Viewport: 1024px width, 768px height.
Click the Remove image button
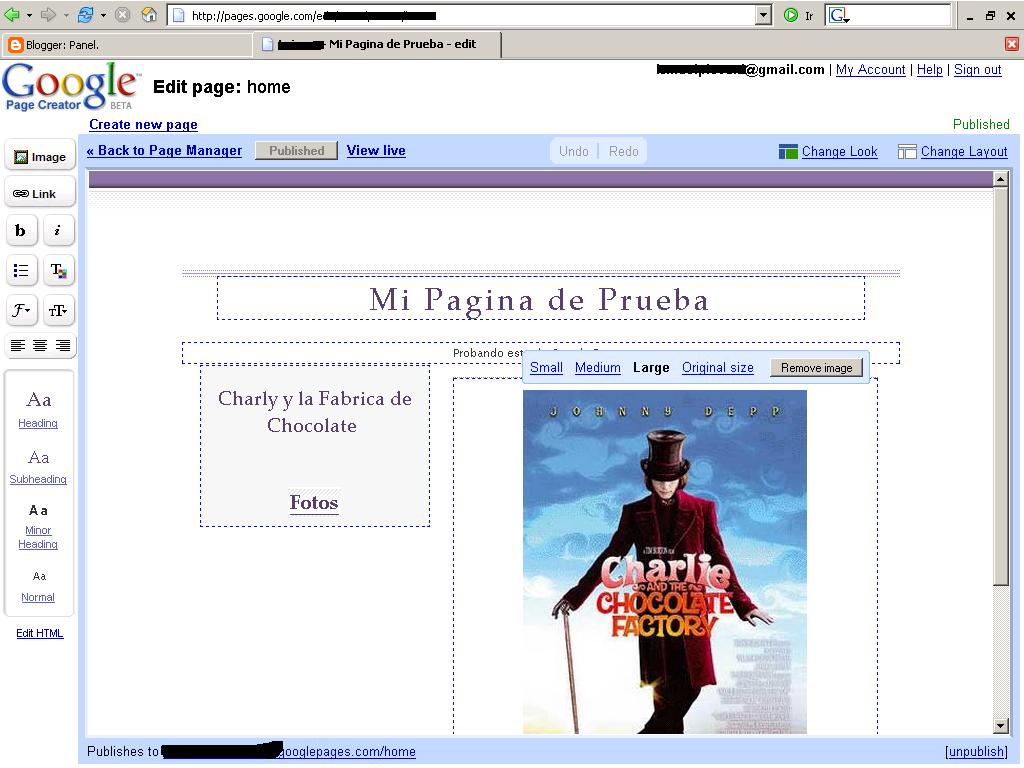pyautogui.click(x=816, y=368)
